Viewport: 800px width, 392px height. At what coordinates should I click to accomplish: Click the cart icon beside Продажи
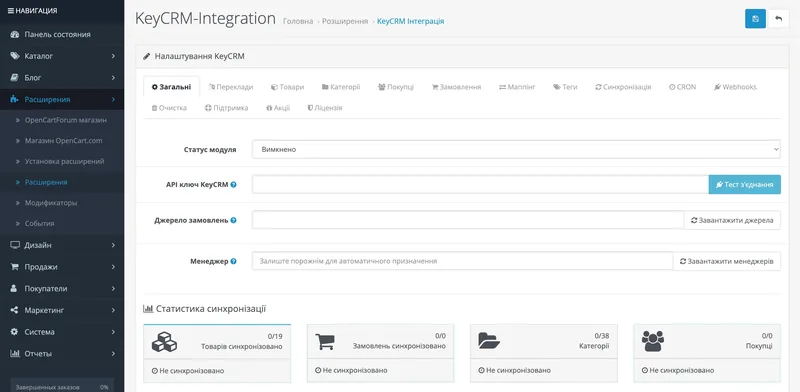click(x=15, y=267)
